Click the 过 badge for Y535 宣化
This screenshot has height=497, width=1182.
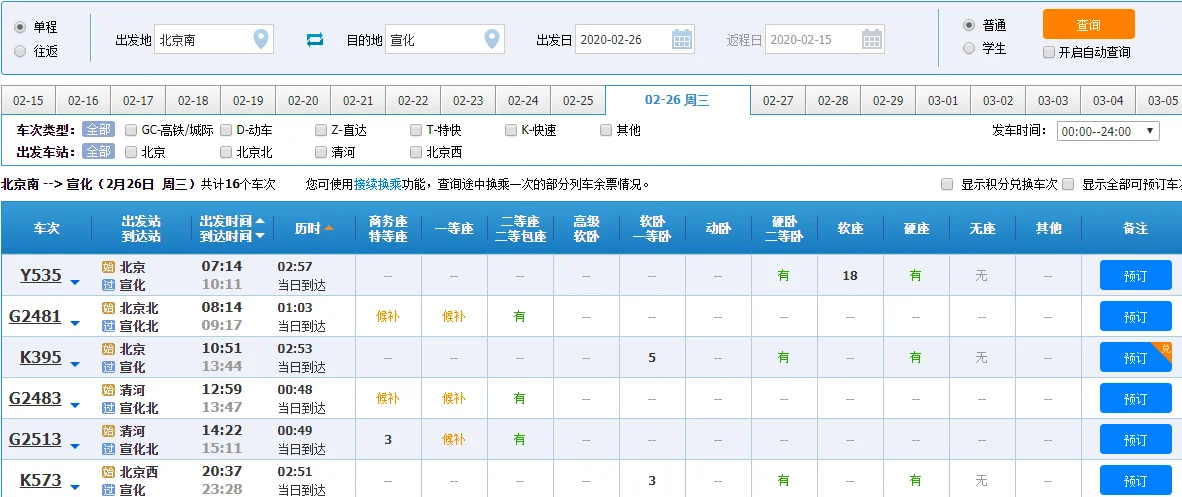pyautogui.click(x=109, y=285)
